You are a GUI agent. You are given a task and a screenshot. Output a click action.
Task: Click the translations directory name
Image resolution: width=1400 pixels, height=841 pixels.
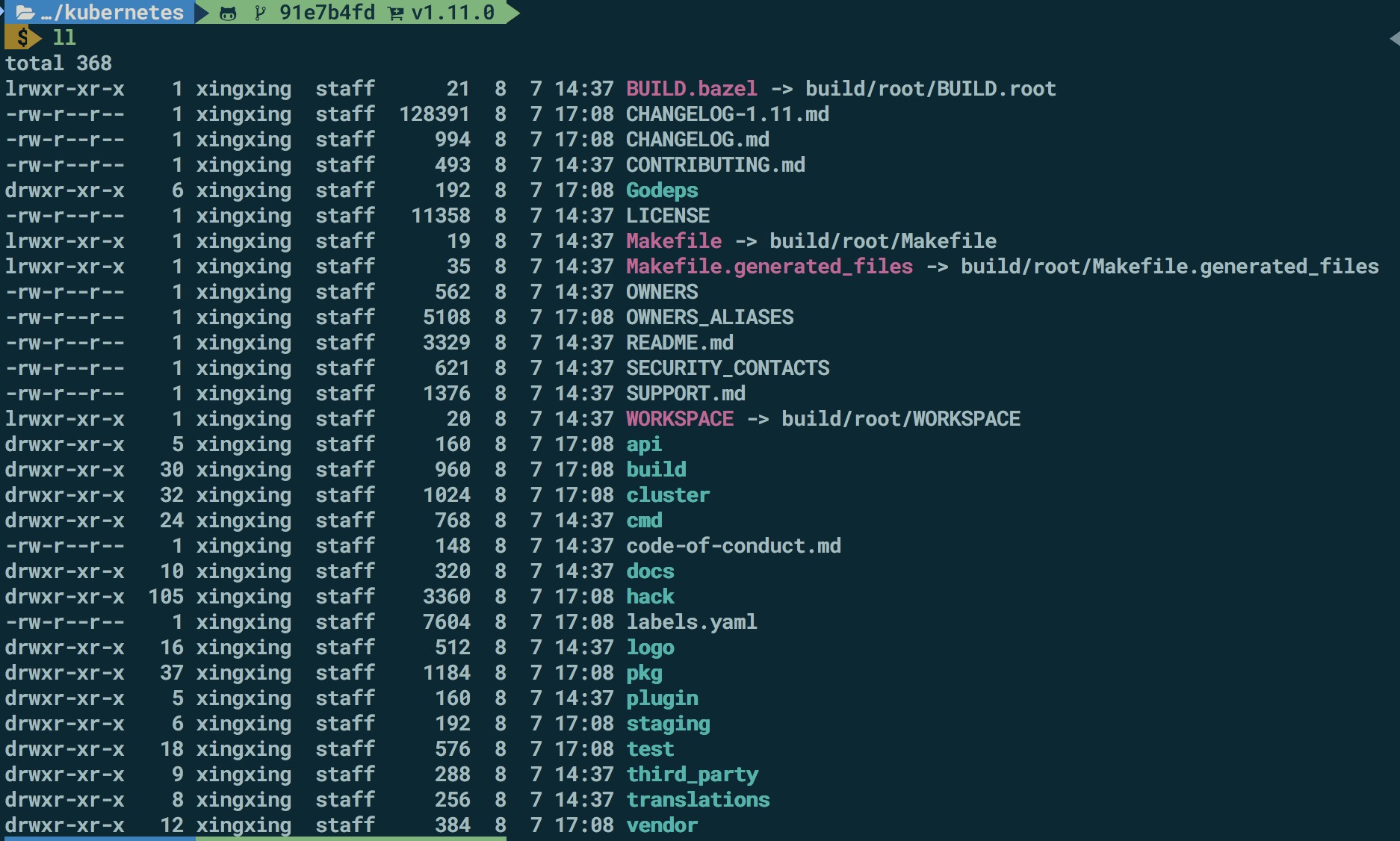click(698, 799)
